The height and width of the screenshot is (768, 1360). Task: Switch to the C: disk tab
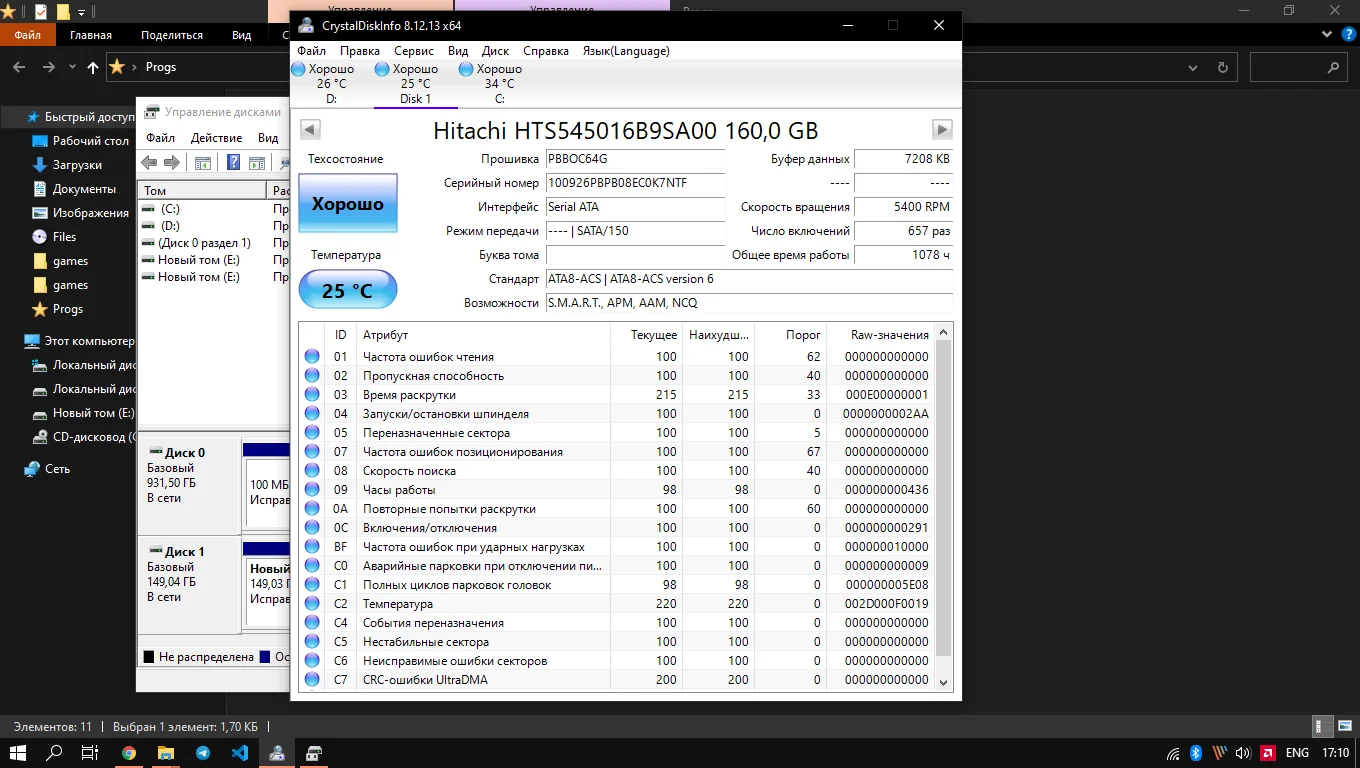499,84
